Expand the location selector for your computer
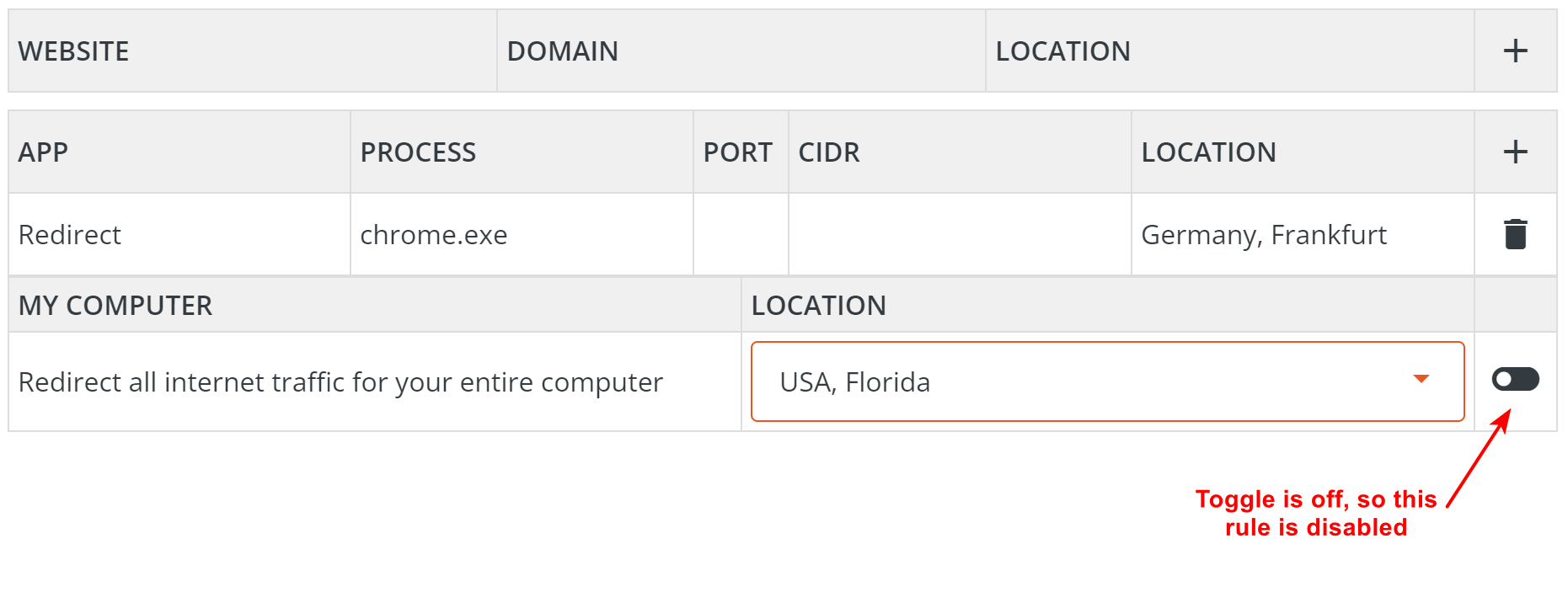The width and height of the screenshot is (1568, 592). coord(1107,381)
